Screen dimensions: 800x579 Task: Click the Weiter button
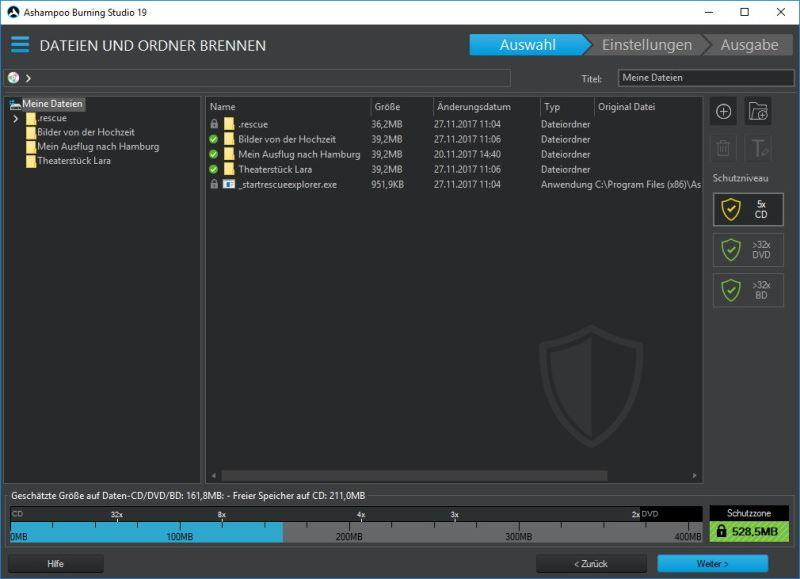coord(712,564)
